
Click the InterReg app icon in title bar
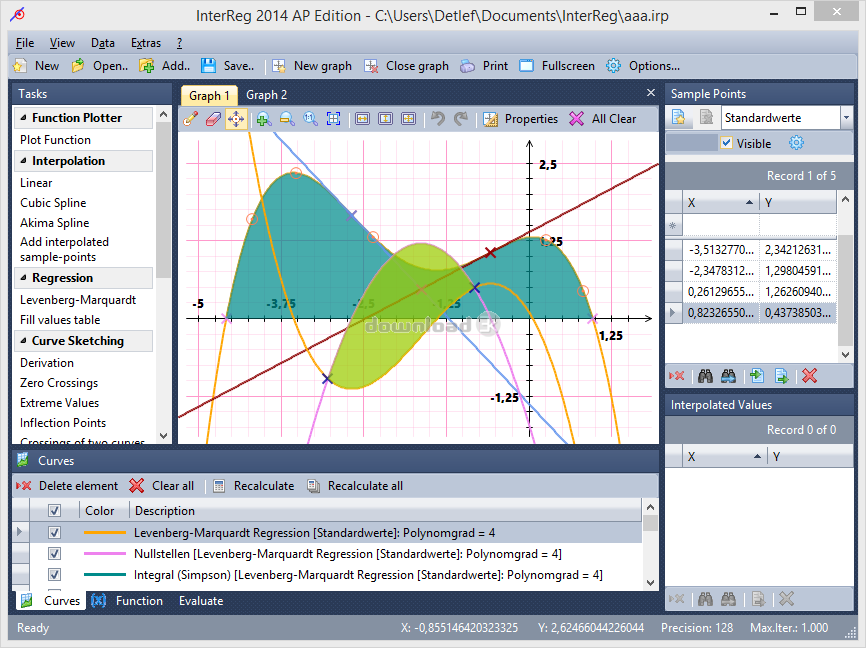pos(18,14)
